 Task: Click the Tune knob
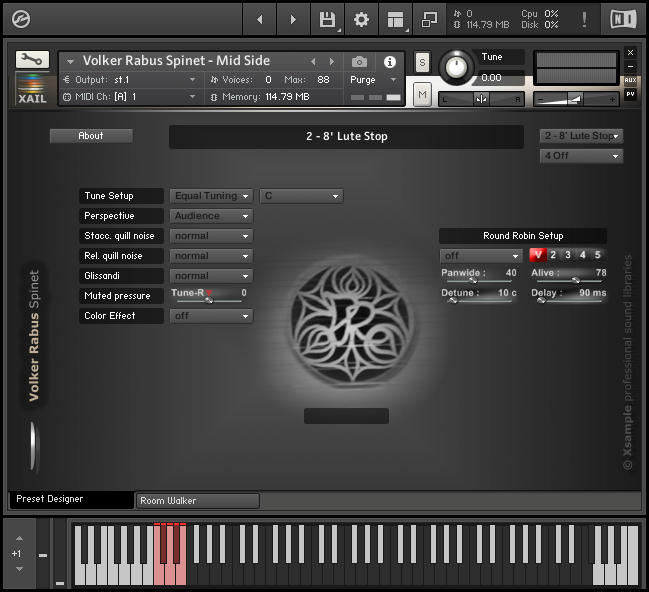[456, 67]
